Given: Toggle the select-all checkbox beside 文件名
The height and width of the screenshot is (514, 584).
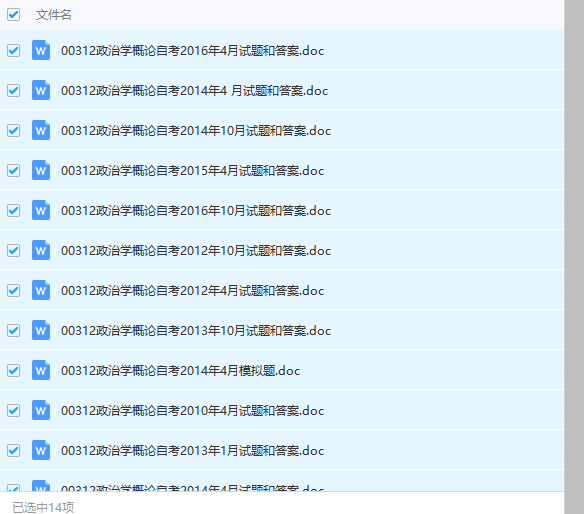Looking at the screenshot, I should [13, 15].
